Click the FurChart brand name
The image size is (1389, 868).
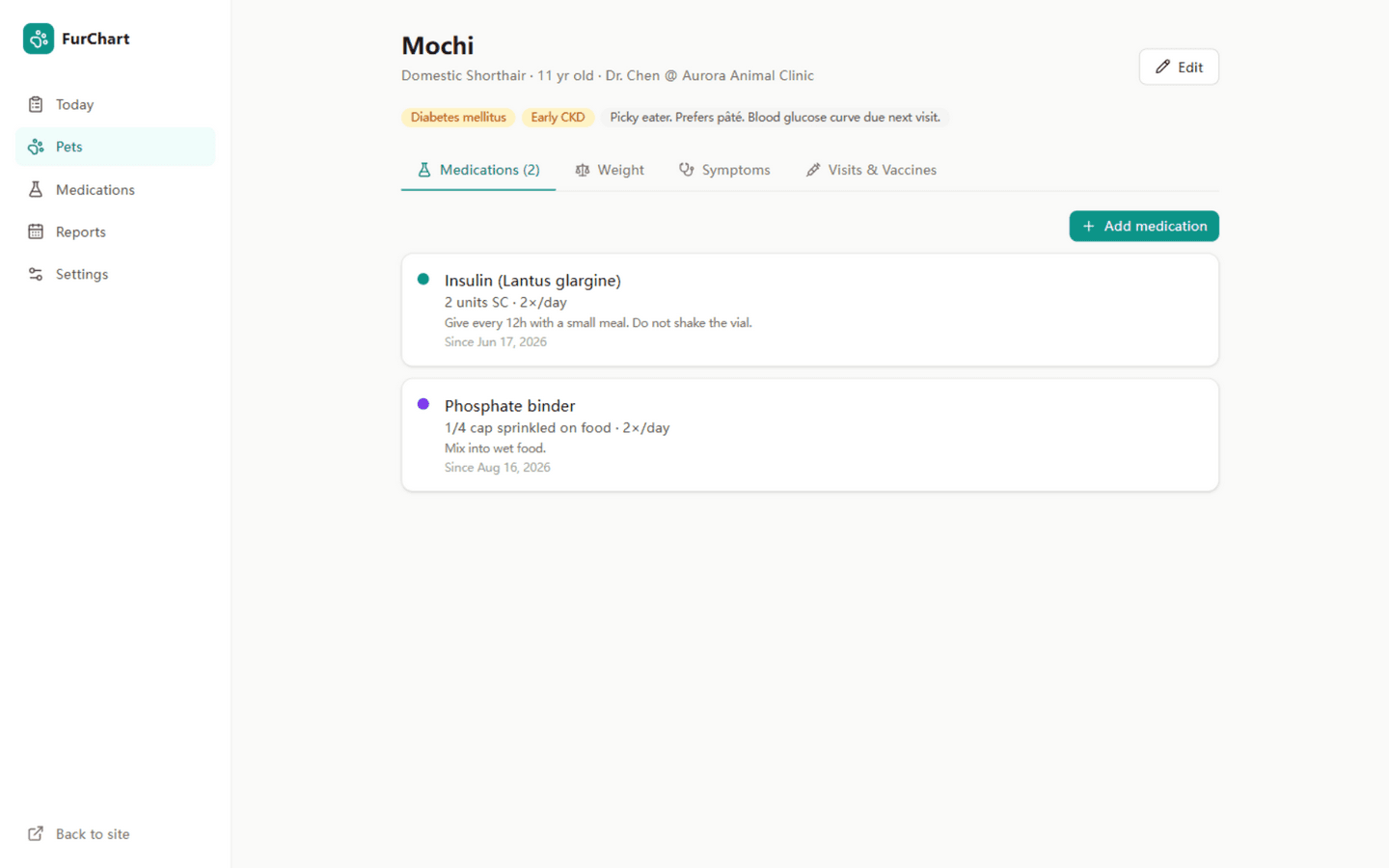tap(95, 39)
